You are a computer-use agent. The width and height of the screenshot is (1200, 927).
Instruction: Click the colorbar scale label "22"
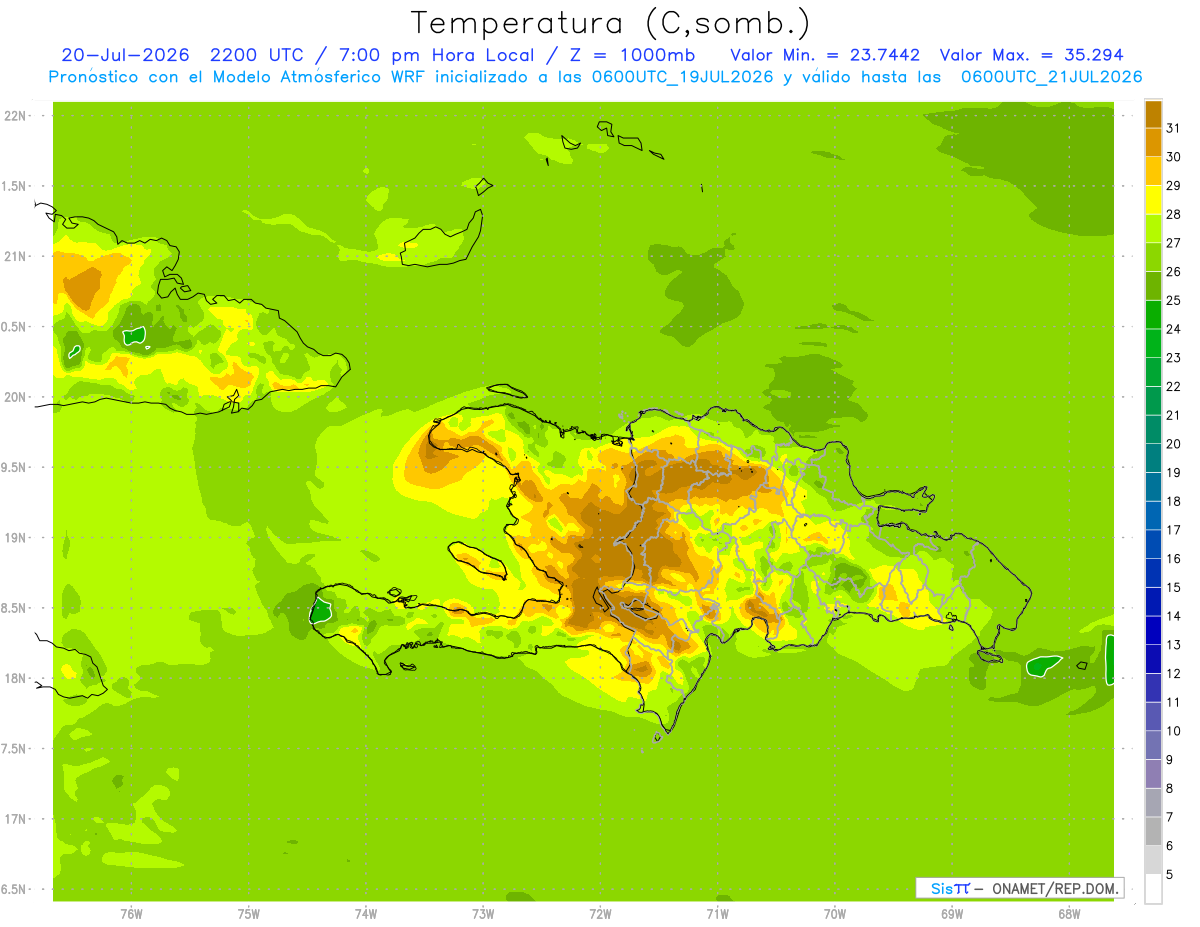[1174, 386]
